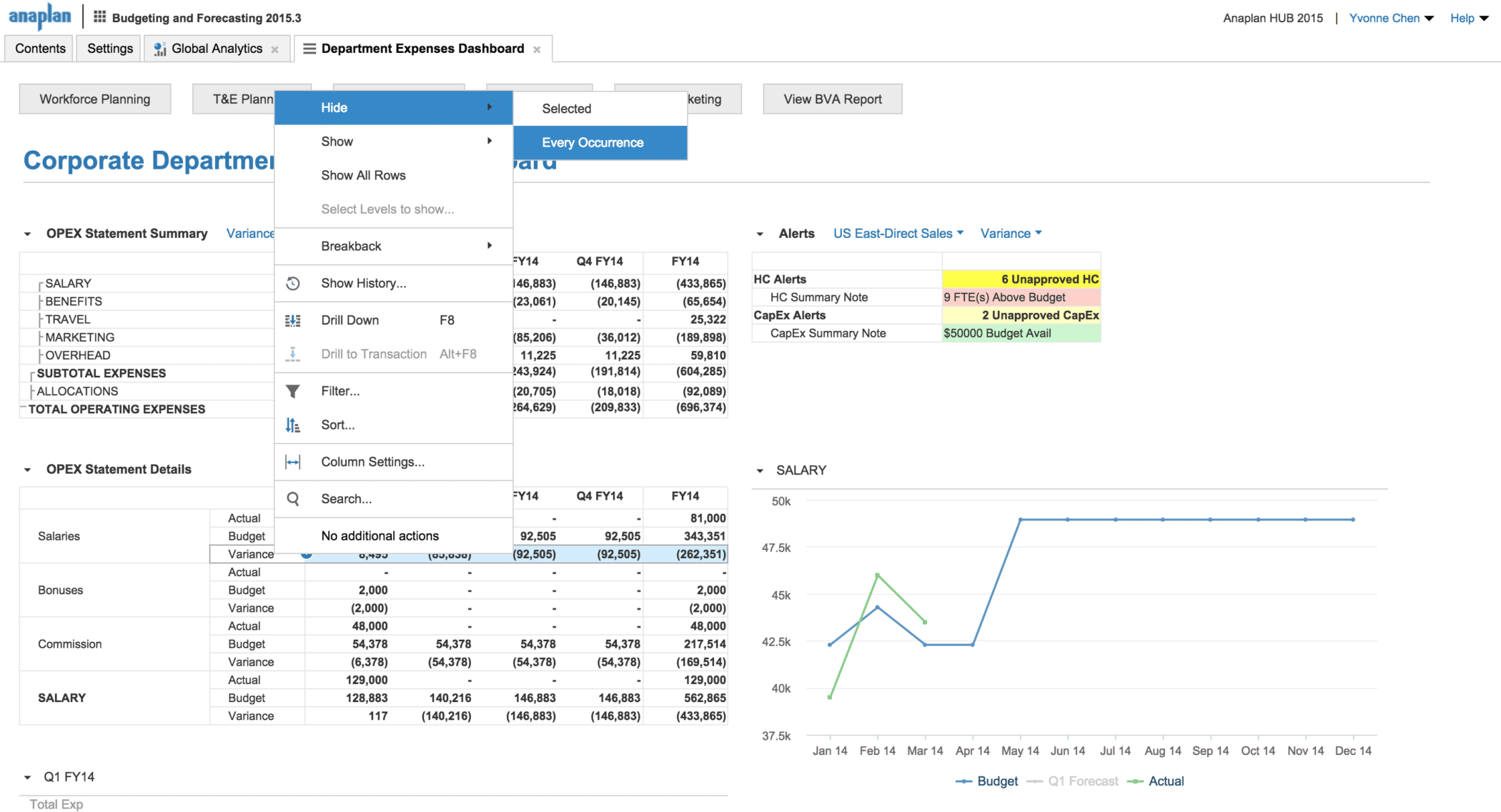Switch to the Settings tab
1501x812 pixels.
110,49
